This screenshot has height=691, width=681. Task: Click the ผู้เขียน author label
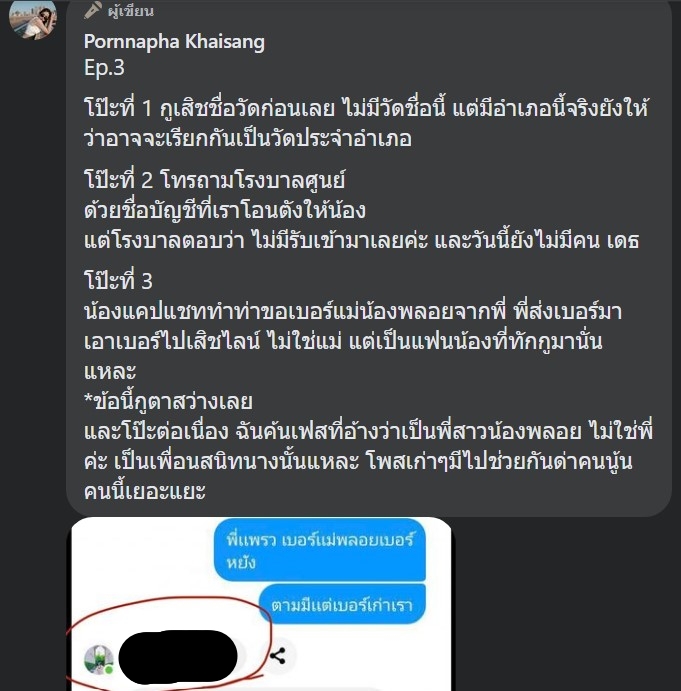point(131,11)
